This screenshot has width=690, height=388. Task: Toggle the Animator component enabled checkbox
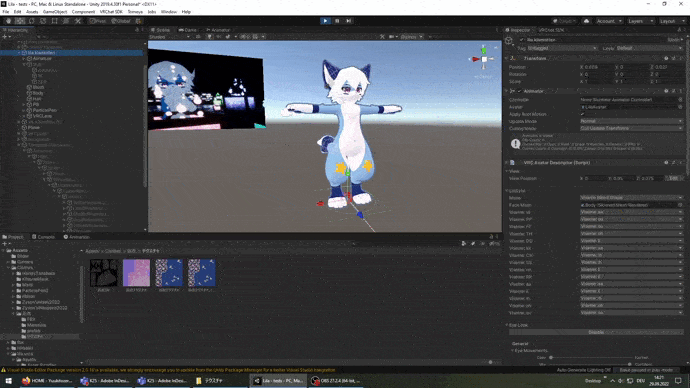(519, 91)
